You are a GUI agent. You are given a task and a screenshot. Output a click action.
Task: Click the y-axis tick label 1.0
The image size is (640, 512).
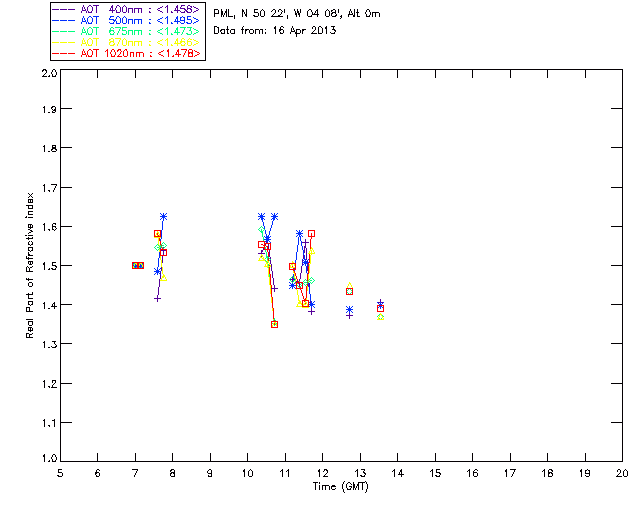coord(49,458)
